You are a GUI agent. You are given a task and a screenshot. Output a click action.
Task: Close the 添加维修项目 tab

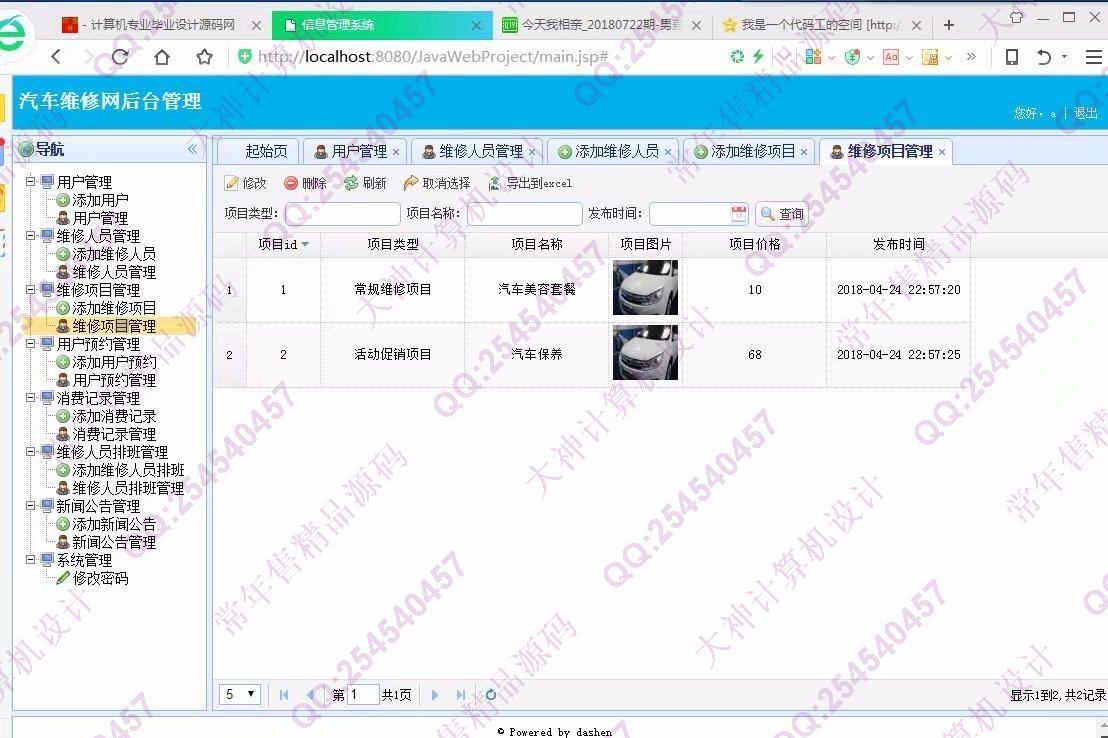(x=803, y=152)
